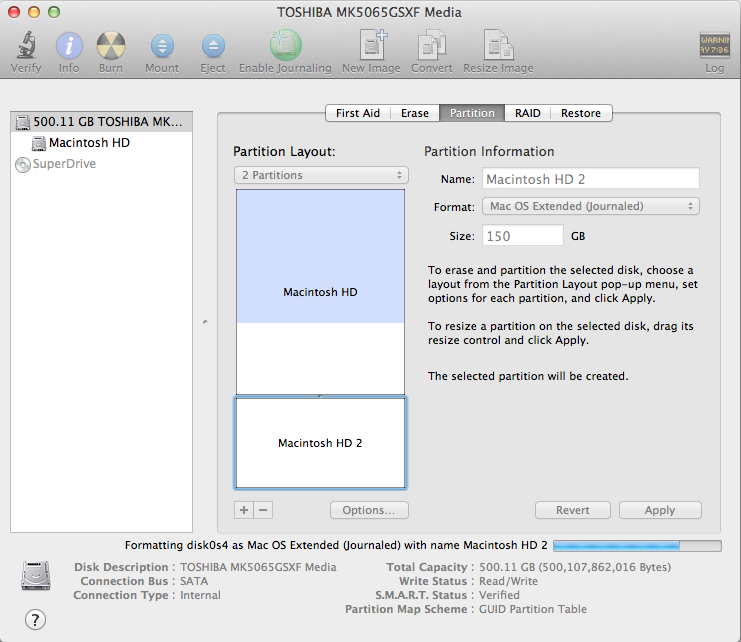Click 'The selected partition will be created.' text

pyautogui.click(x=528, y=376)
